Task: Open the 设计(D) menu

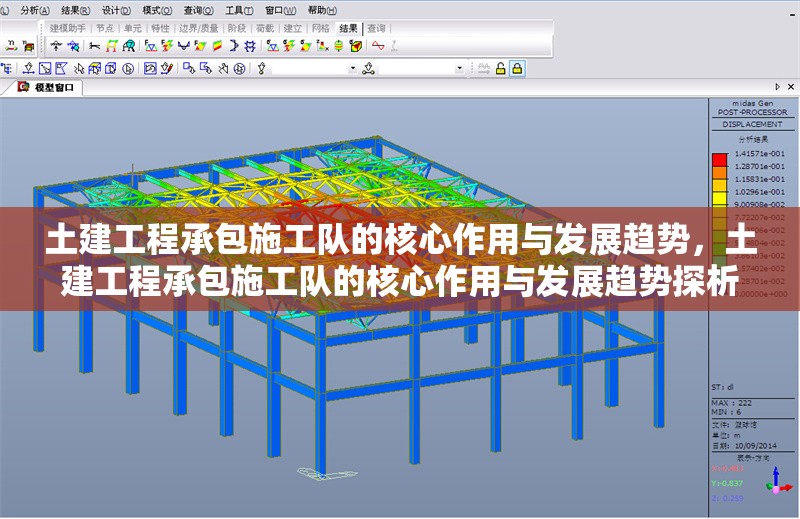Action: tap(116, 10)
